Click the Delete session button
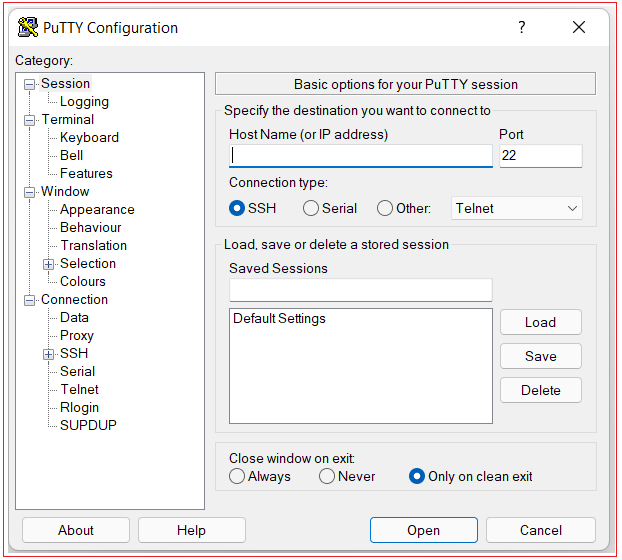This screenshot has height=560, width=622. click(x=541, y=390)
